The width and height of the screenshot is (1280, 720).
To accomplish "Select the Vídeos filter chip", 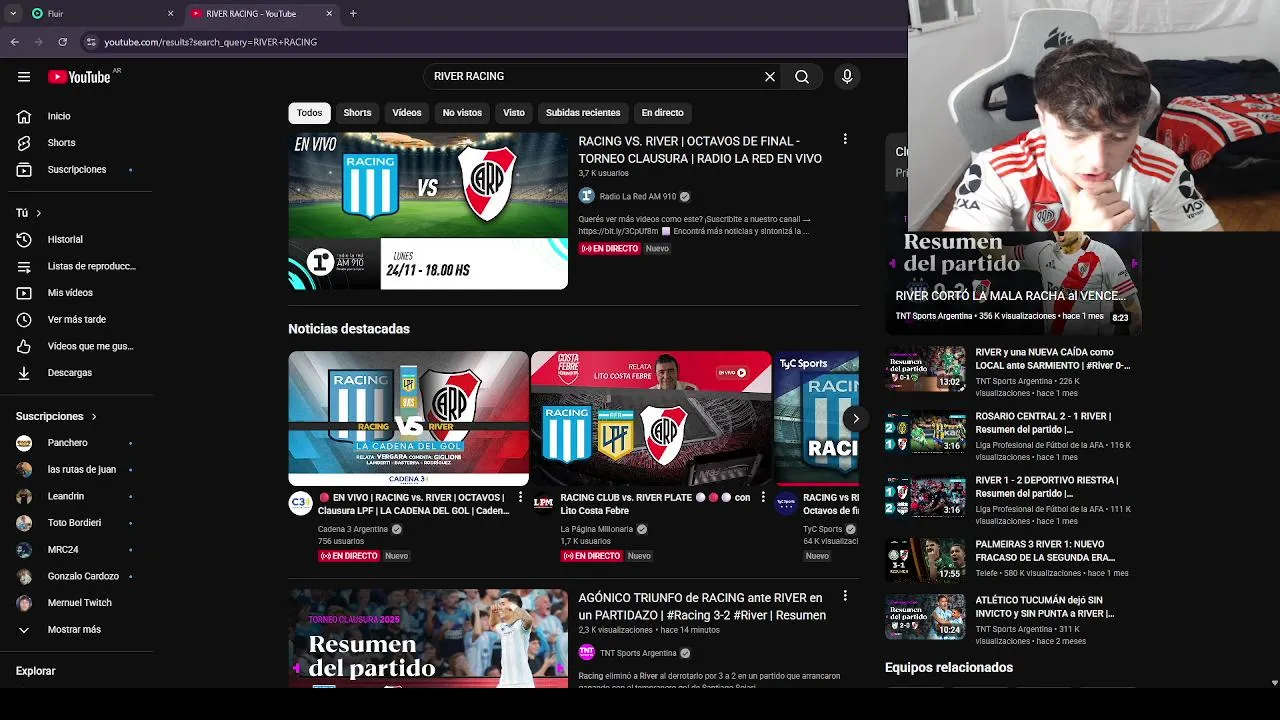I will [x=407, y=113].
